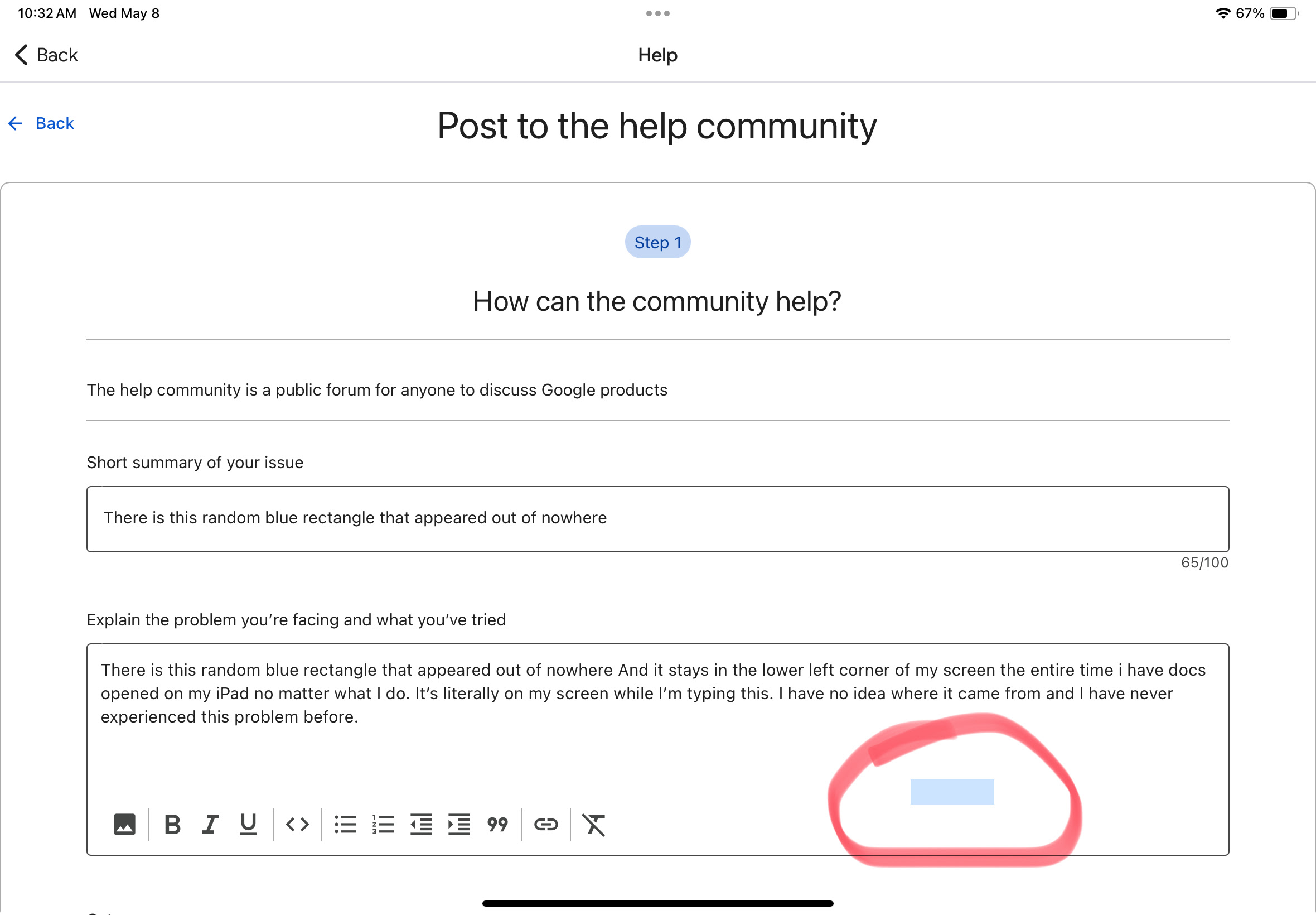Click the blue Back arrow link
The image size is (1316, 915).
coord(41,123)
